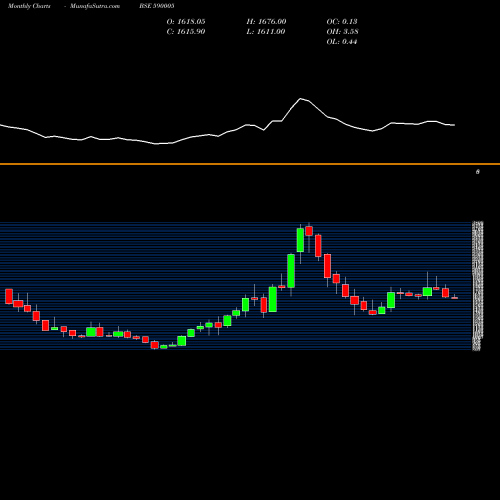Click the 'OC: 0.13' value
The height and width of the screenshot is (500, 500).
point(342,22)
